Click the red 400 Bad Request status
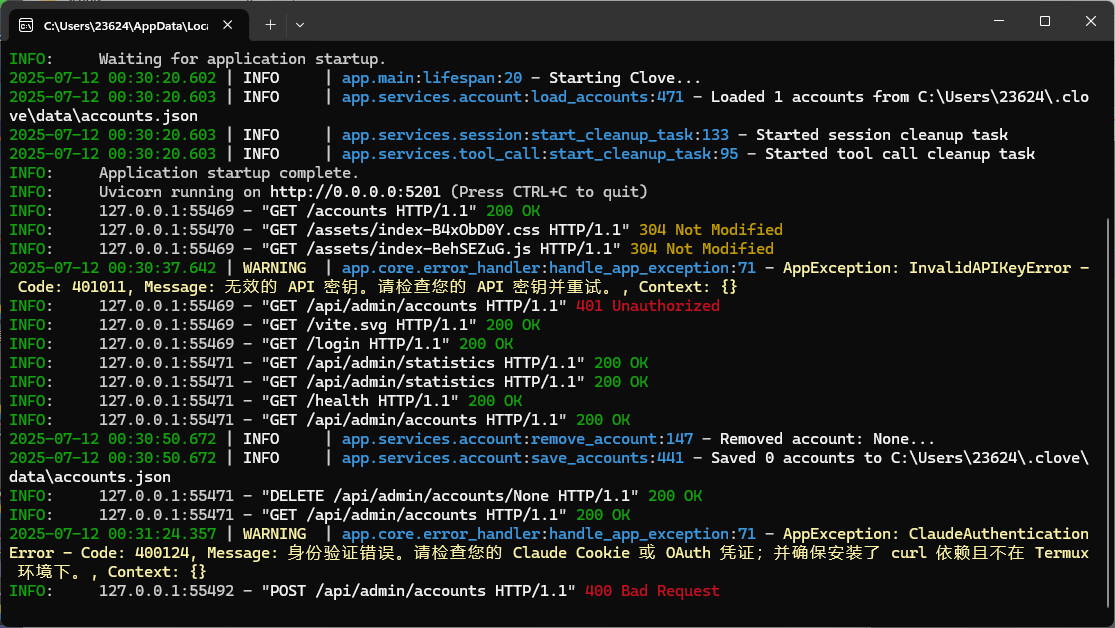 coord(651,591)
